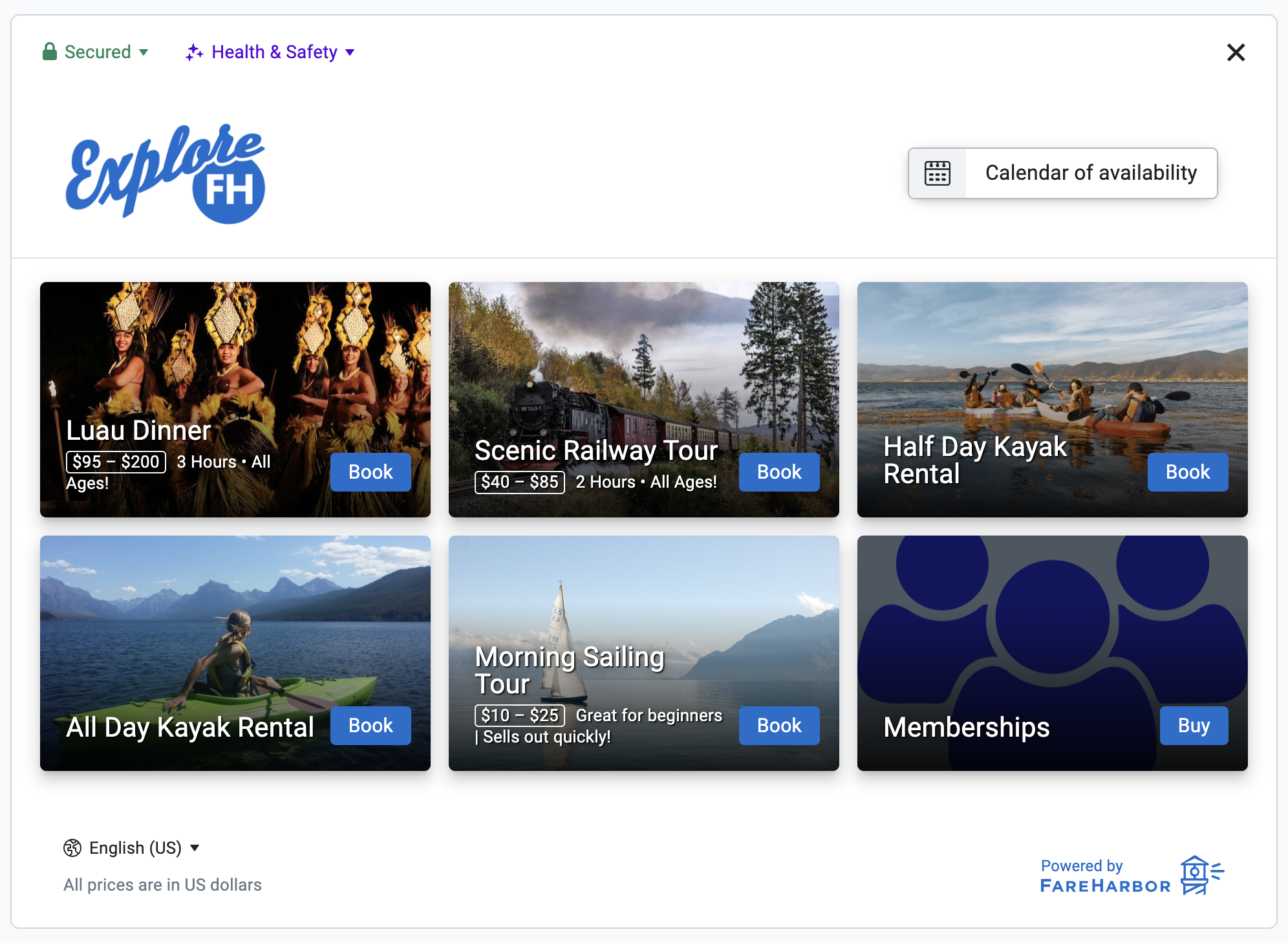Click the $10 – $25 price badge
The width and height of the screenshot is (1288, 943).
click(x=520, y=715)
